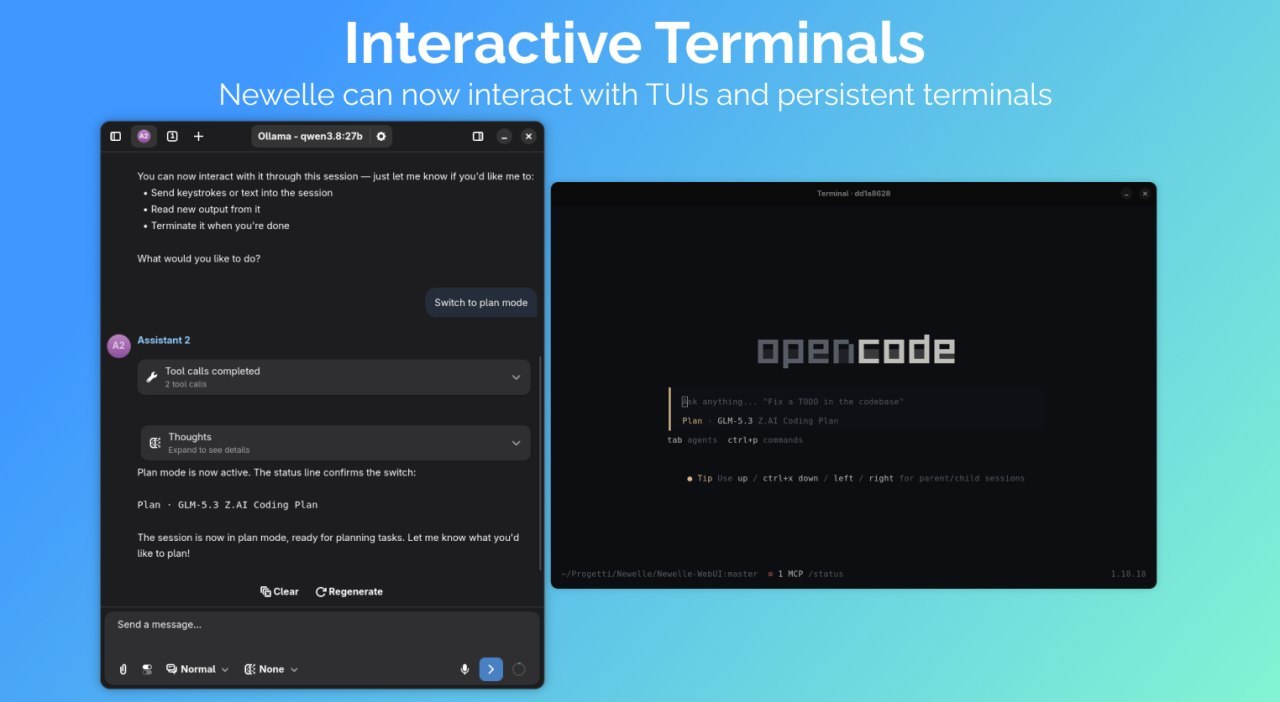
Task: Toggle the left sidebar panel icon
Action: click(x=115, y=136)
